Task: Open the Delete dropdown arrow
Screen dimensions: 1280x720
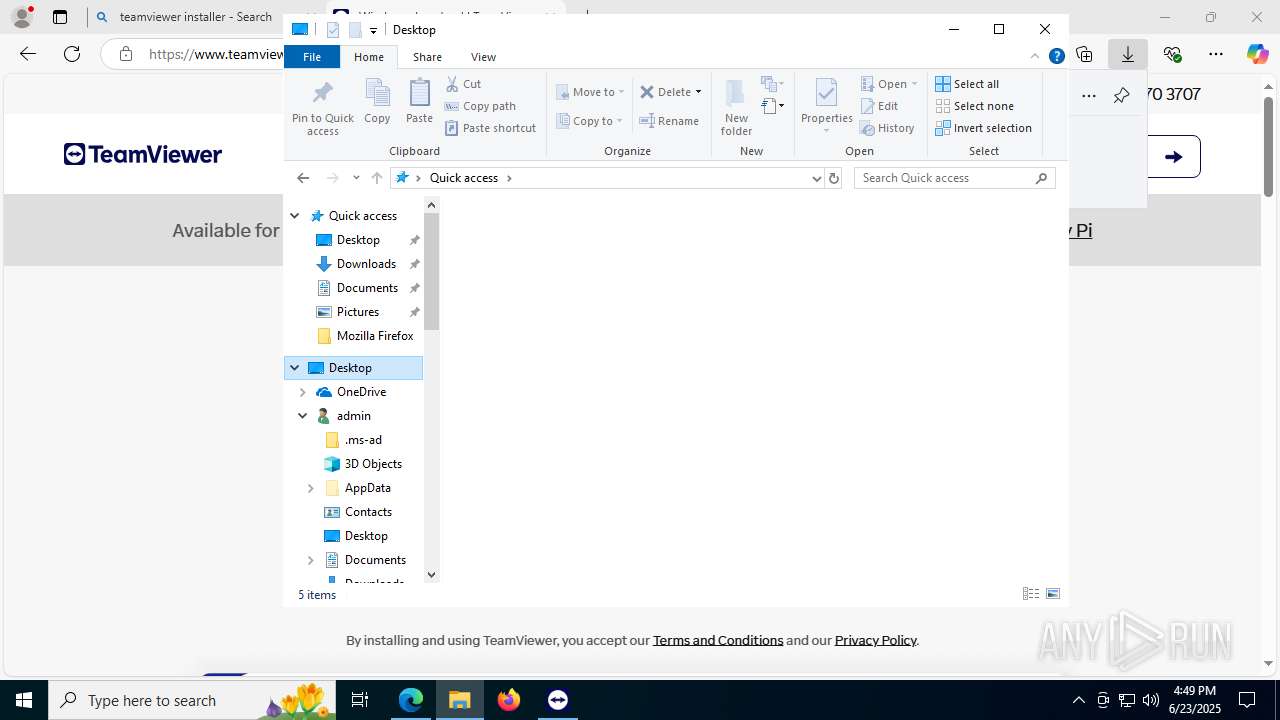Action: (698, 92)
